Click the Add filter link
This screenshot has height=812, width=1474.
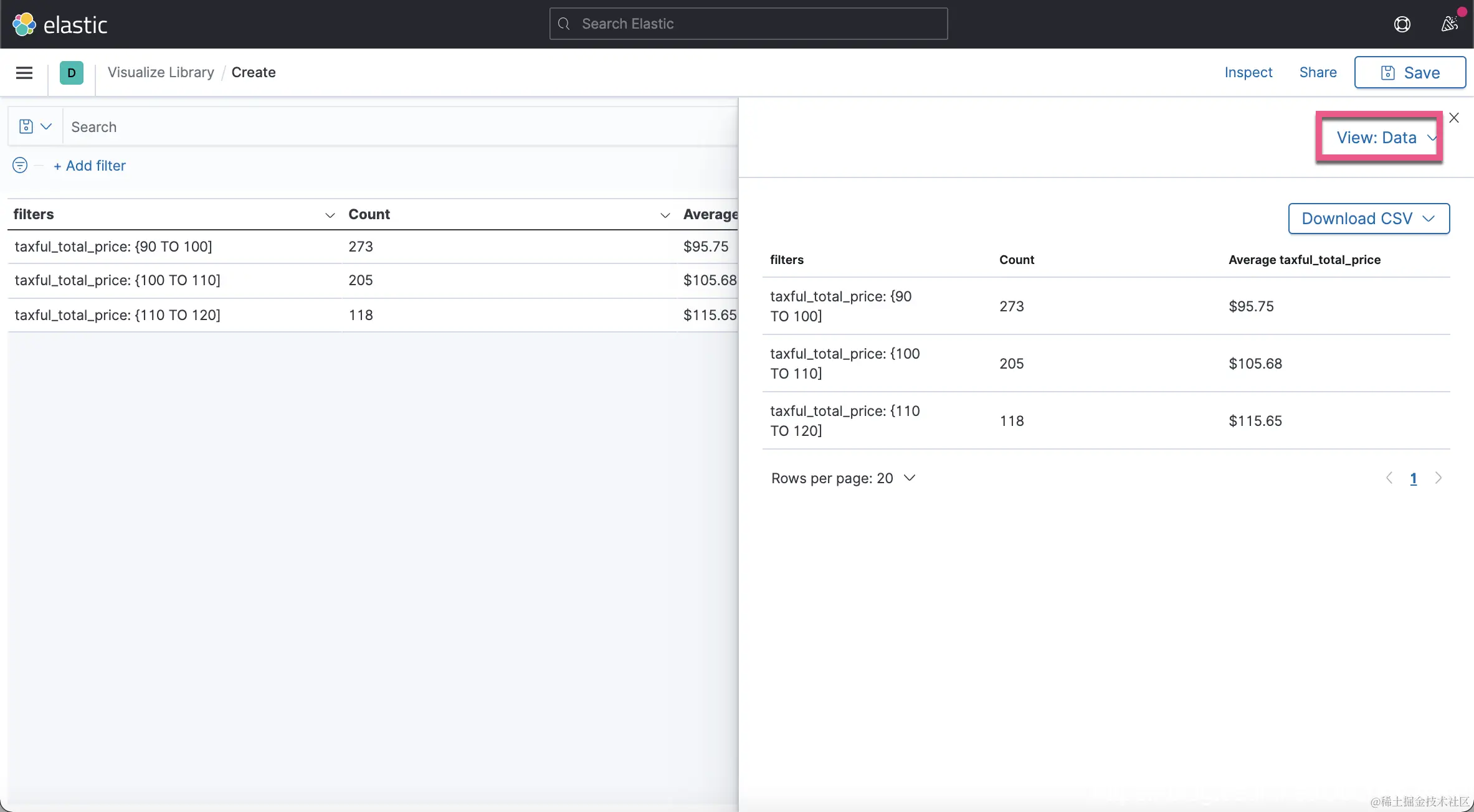[90, 166]
